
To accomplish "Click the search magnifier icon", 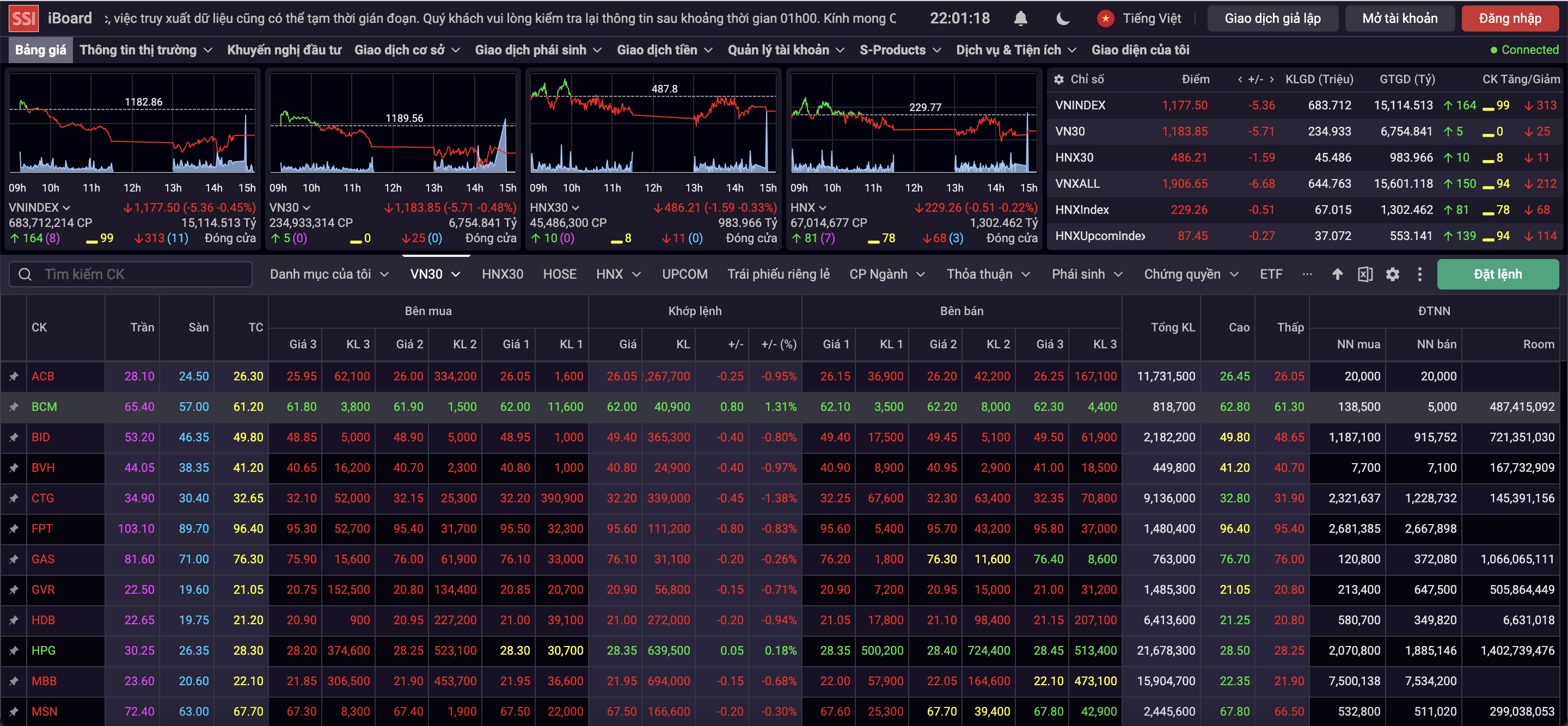I will click(x=25, y=274).
